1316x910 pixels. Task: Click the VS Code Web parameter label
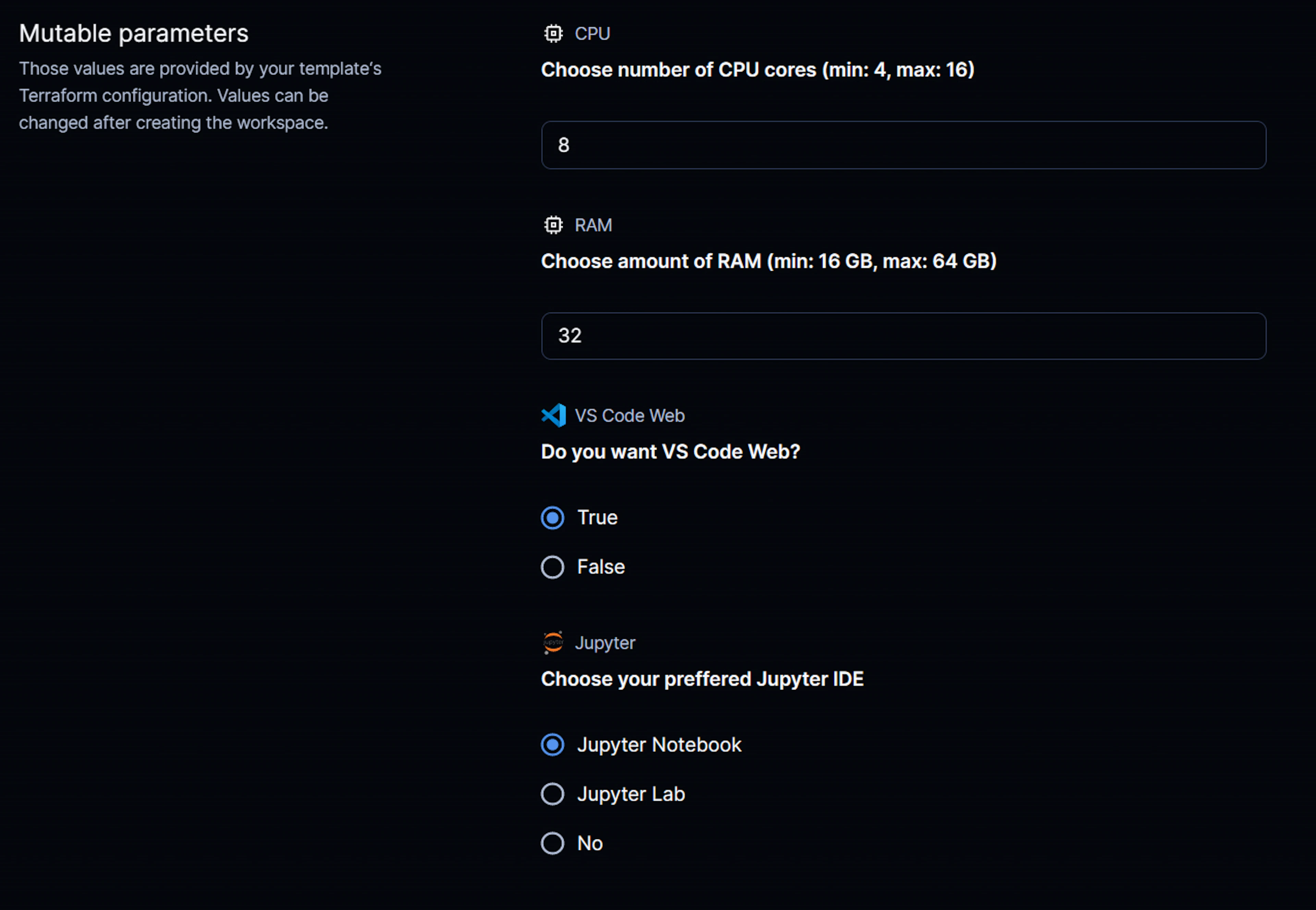(630, 416)
